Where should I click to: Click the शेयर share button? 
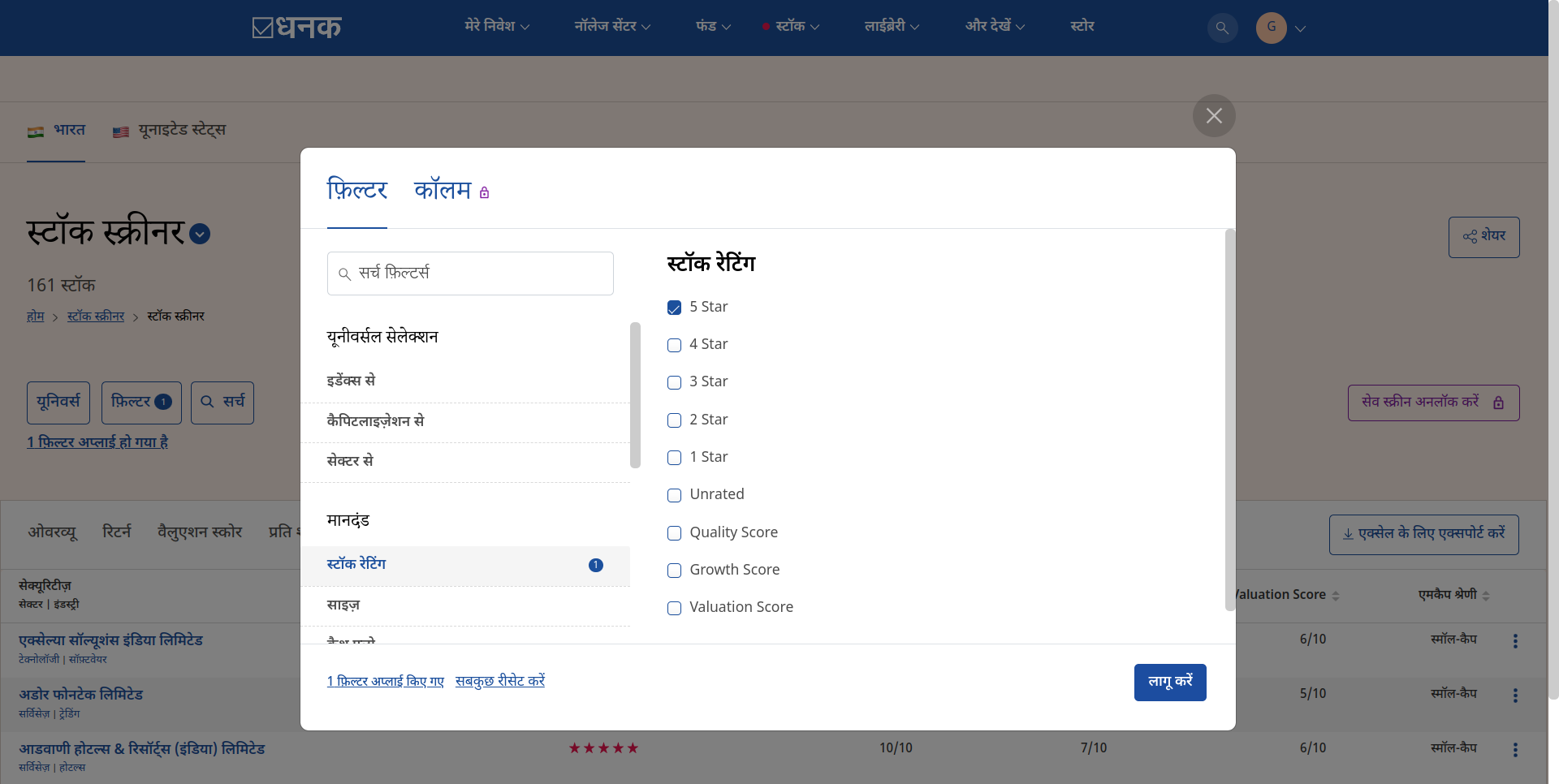[x=1483, y=237]
